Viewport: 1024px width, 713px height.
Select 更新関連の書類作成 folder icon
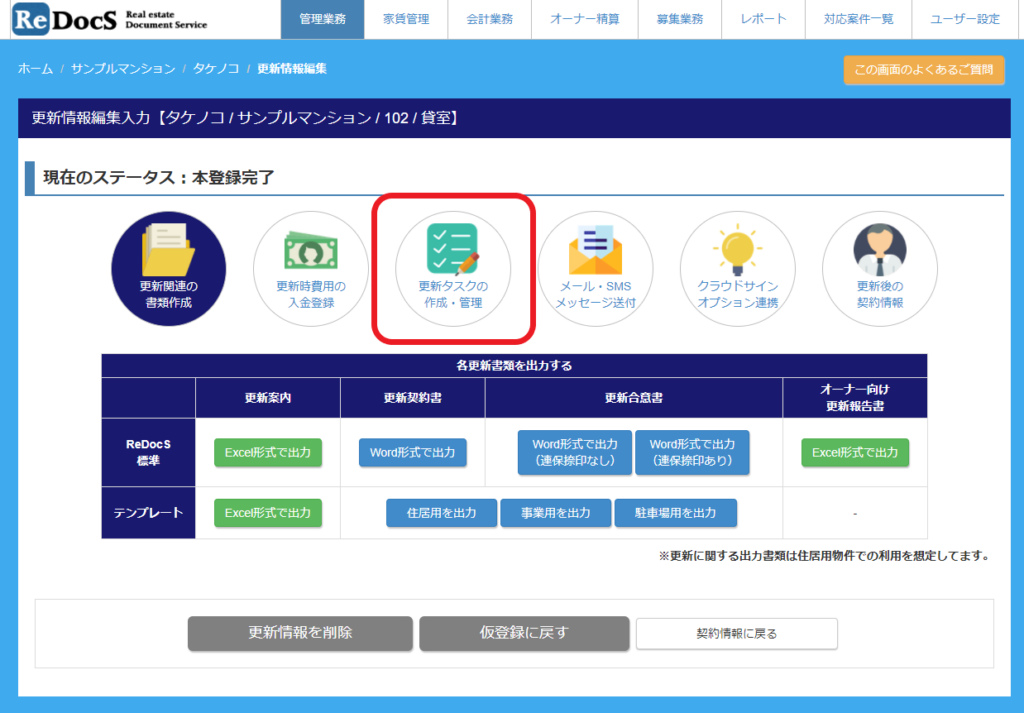coord(168,268)
